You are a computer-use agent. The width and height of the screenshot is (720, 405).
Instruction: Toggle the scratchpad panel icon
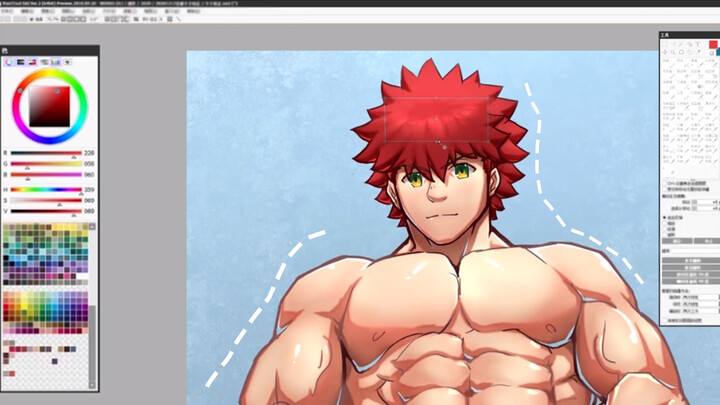pos(68,62)
